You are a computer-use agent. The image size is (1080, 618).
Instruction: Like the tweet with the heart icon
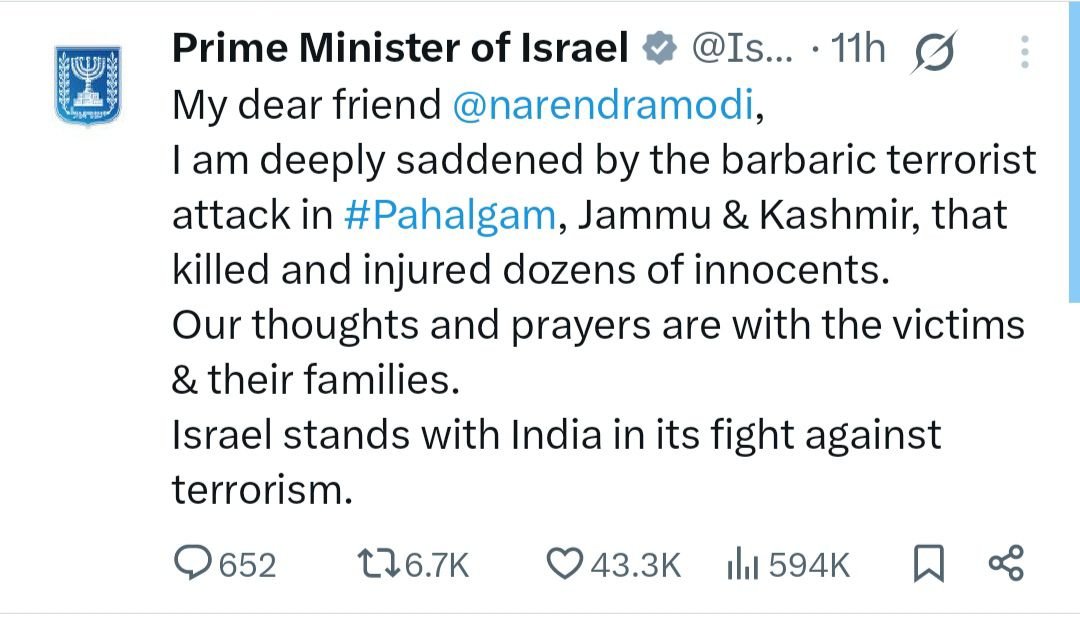pyautogui.click(x=565, y=563)
